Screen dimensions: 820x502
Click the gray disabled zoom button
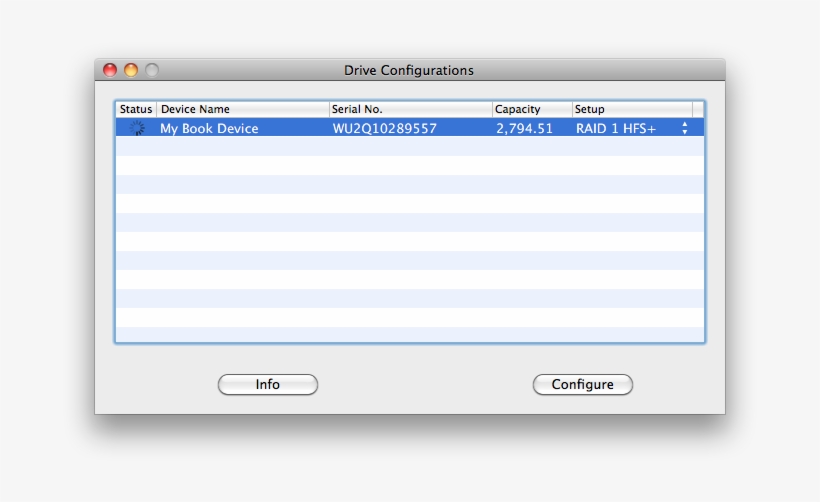point(152,70)
